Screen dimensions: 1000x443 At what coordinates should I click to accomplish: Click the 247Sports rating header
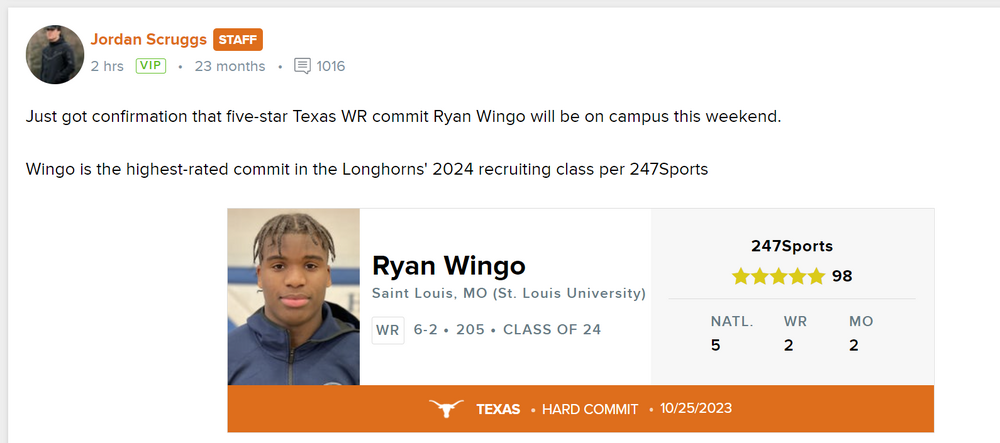[792, 246]
